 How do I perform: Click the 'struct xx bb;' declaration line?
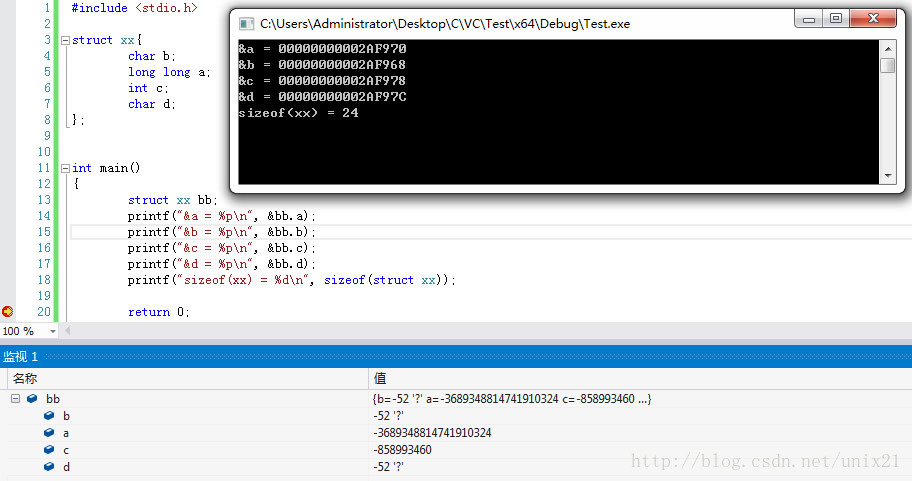click(x=173, y=200)
